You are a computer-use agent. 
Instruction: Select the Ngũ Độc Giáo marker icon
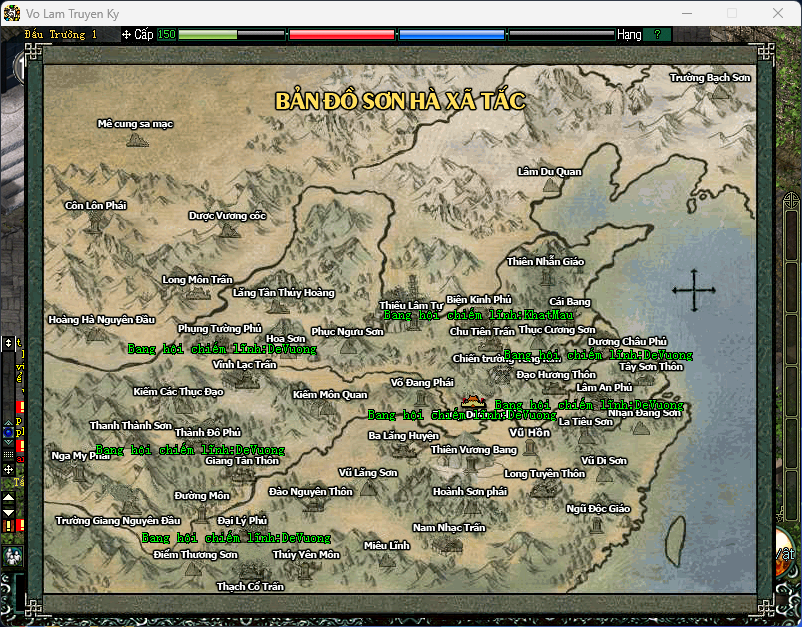click(x=596, y=525)
